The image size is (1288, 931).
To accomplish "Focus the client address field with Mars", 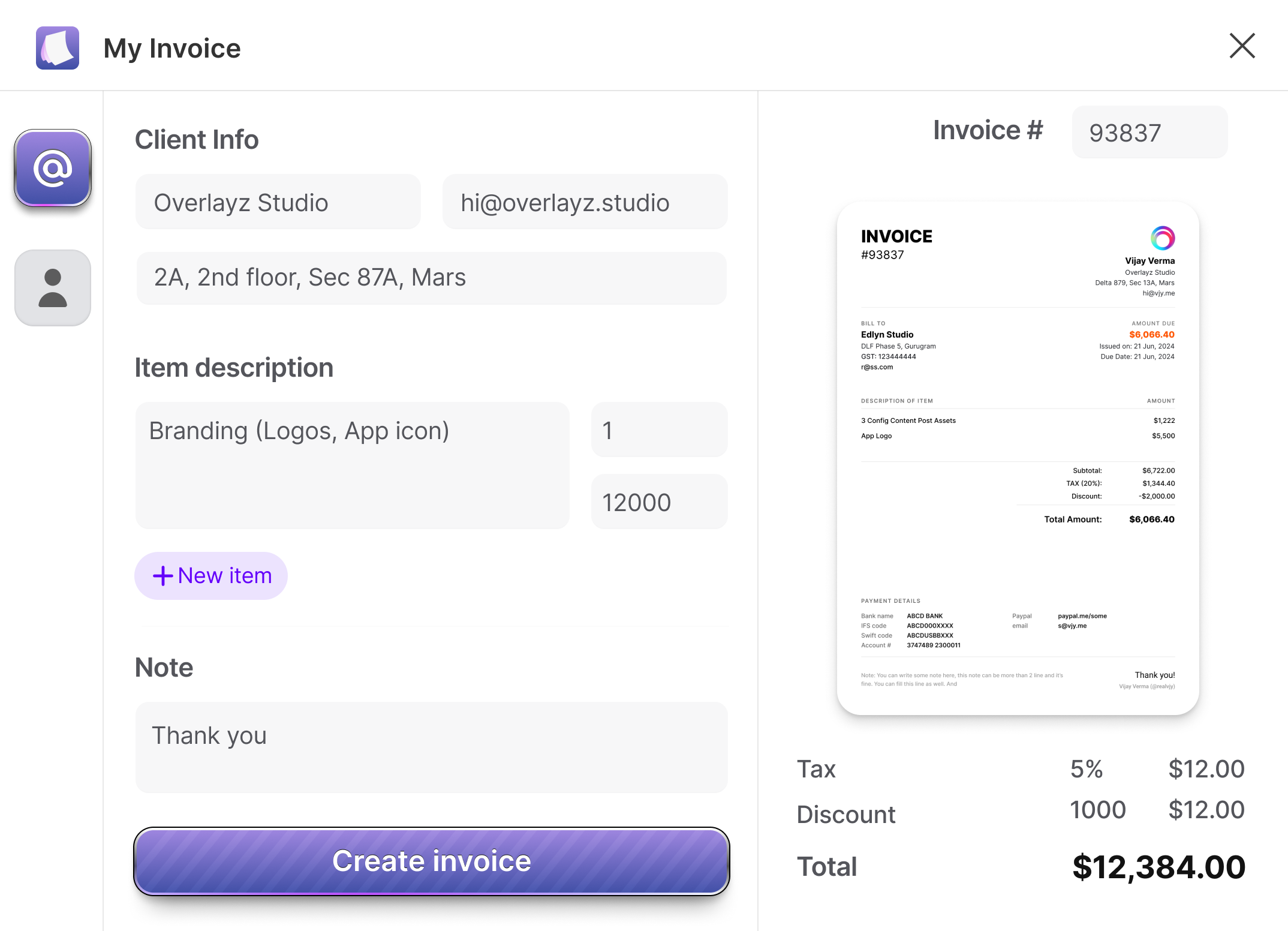I will 431,278.
